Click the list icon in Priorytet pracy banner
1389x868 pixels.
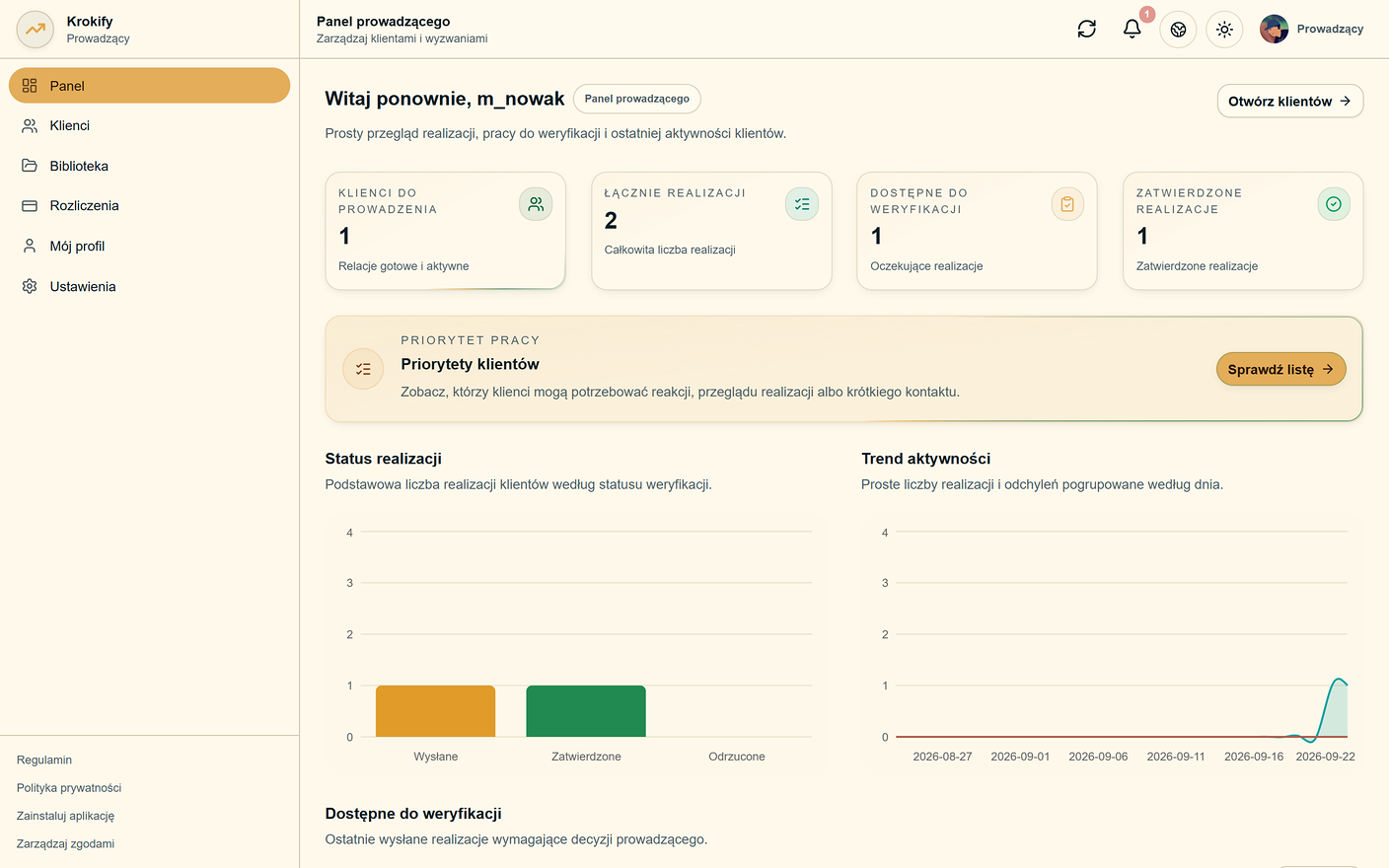click(363, 369)
